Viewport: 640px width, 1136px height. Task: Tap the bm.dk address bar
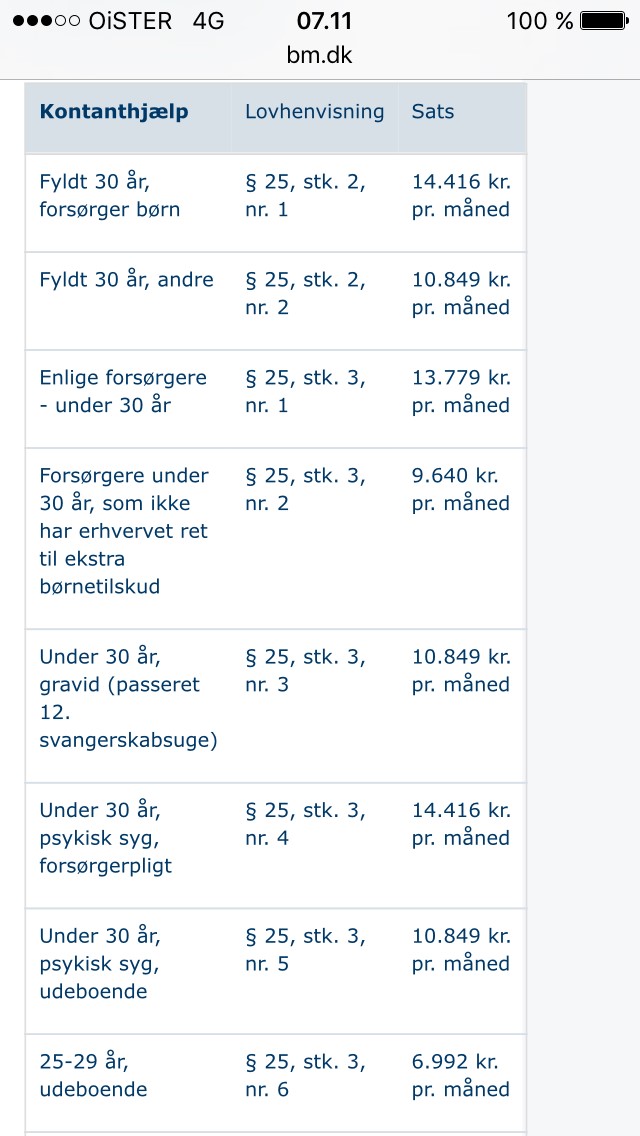(x=320, y=55)
